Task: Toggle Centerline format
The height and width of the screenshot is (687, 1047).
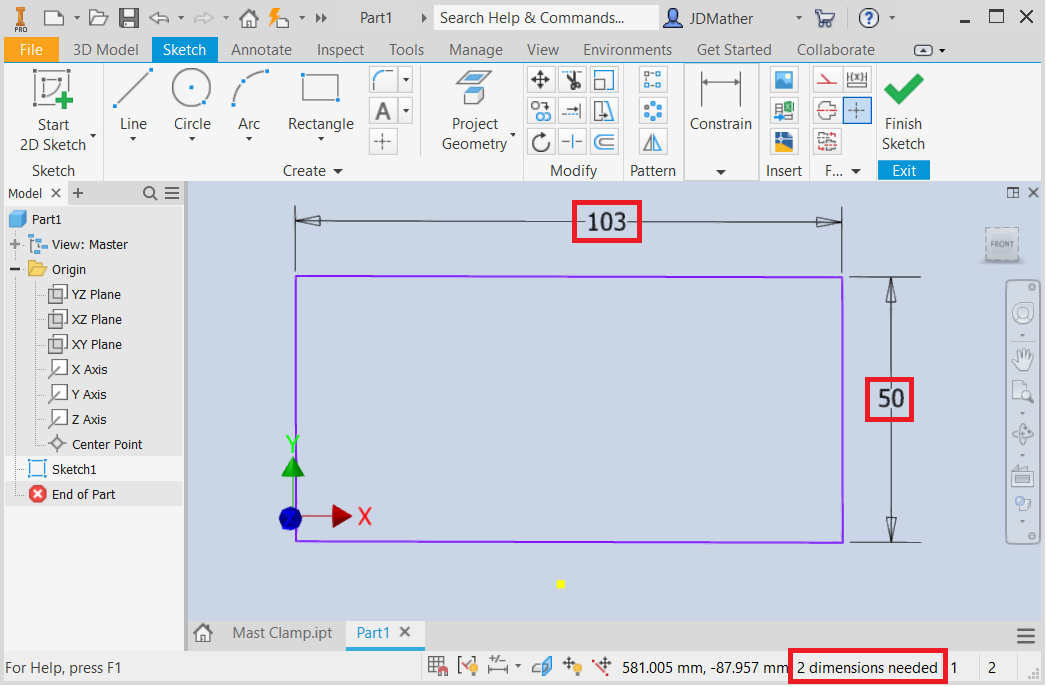Action: coord(827,111)
